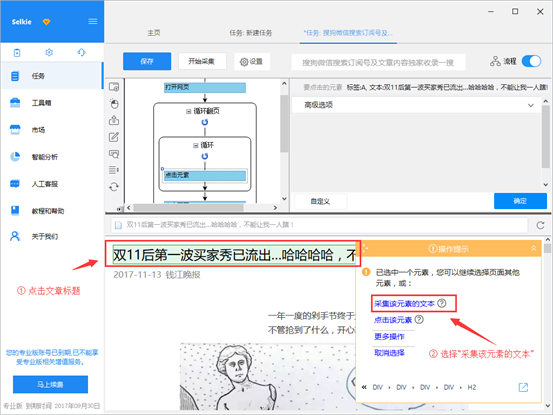The image size is (553, 415).
Task: Click the headset support icon below the Selkie header
Action: click(81, 53)
